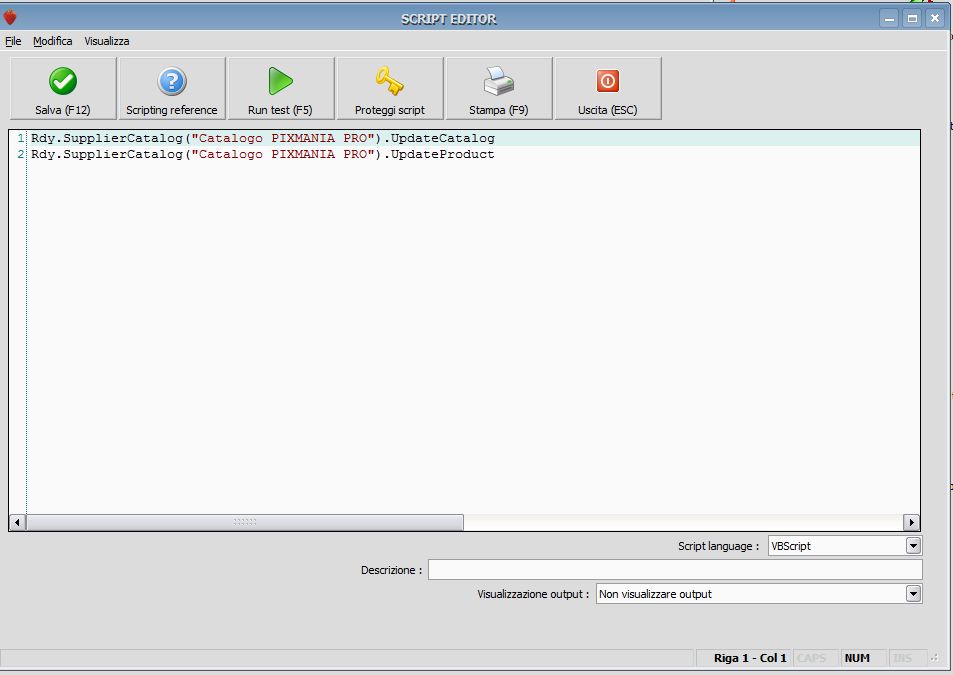Image resolution: width=953 pixels, height=675 pixels.
Task: Place cursor on UpdateCatalog code line 1
Action: tap(263, 138)
